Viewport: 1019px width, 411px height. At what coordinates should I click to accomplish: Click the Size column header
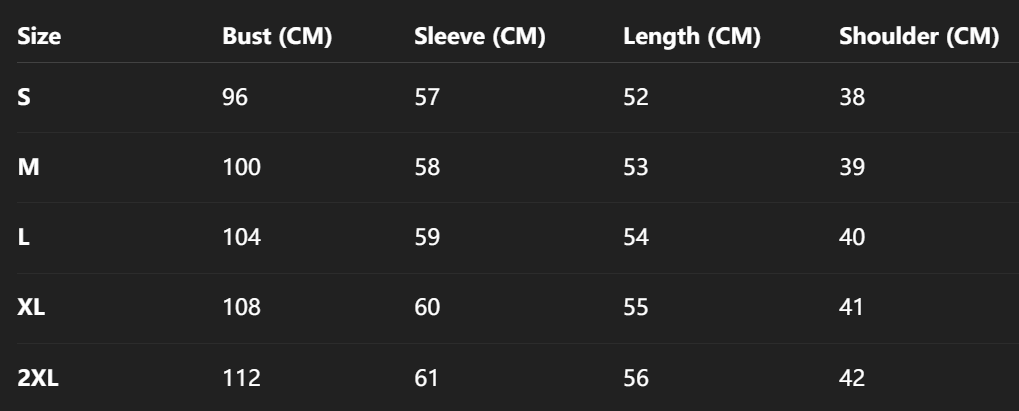click(x=40, y=38)
